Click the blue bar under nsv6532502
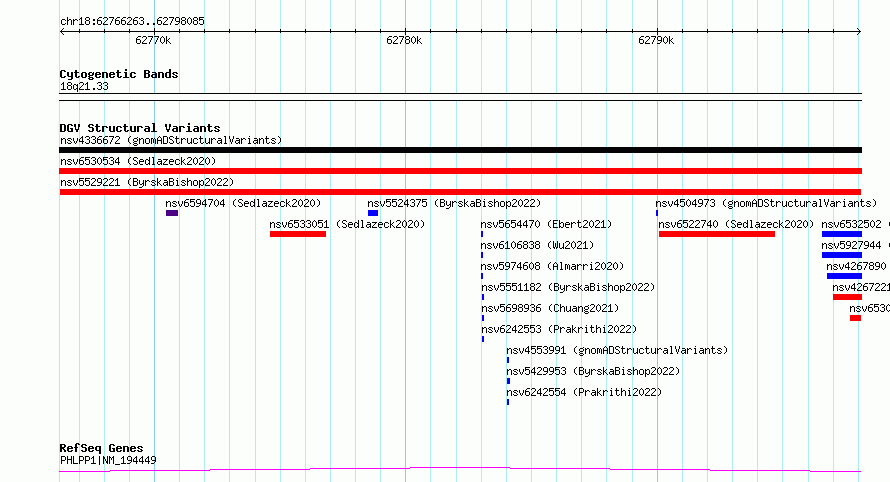The height and width of the screenshot is (482, 890). click(842, 234)
